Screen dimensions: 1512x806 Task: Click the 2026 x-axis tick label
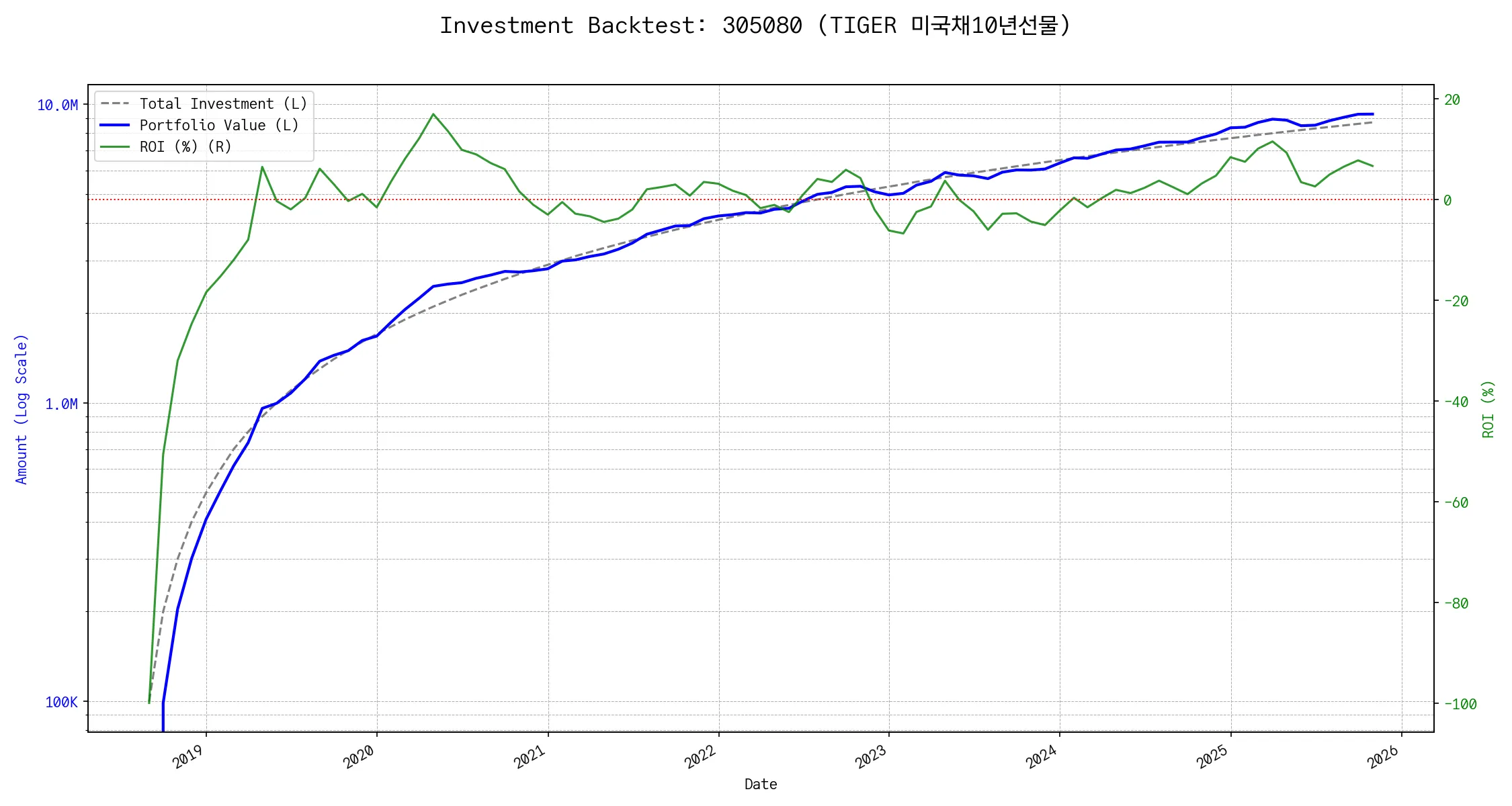[1384, 758]
